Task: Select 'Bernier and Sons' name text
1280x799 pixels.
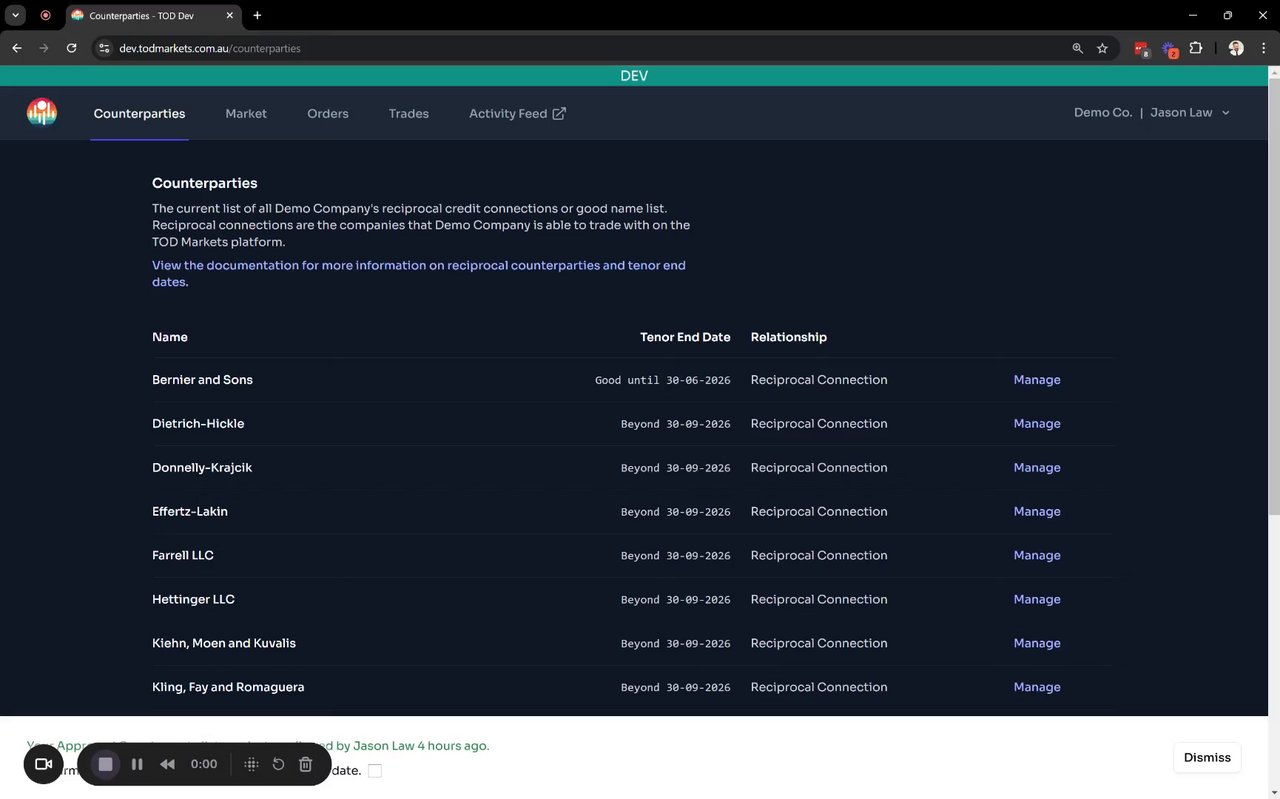Action: [x=202, y=380]
